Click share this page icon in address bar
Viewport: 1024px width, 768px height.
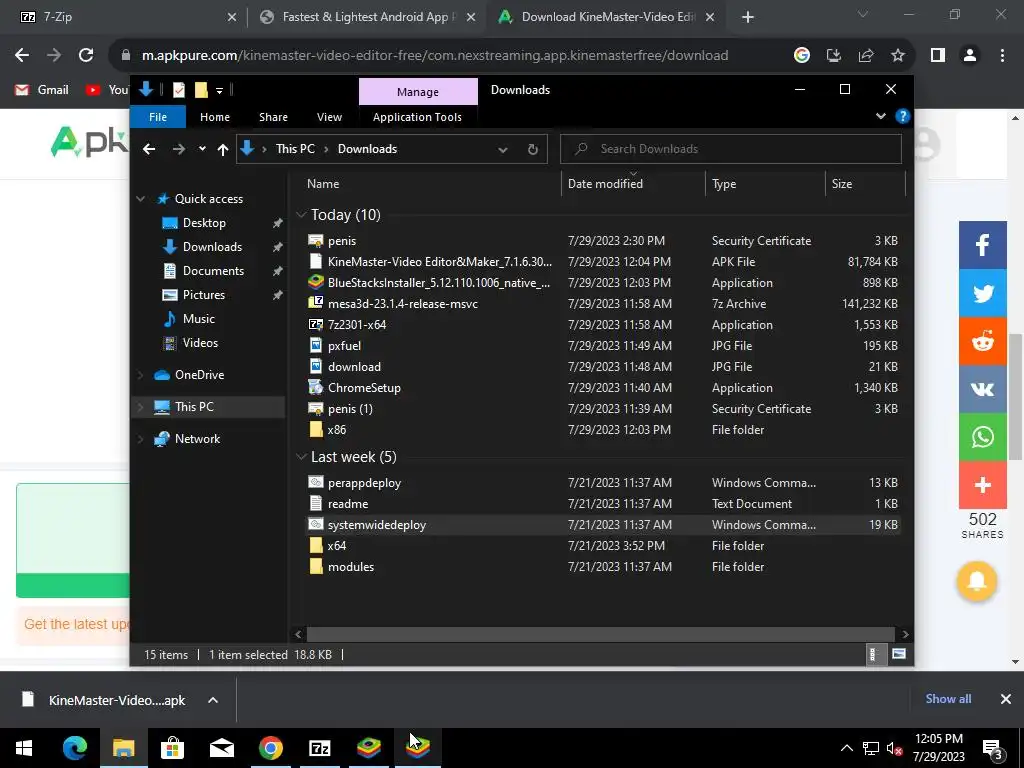[866, 56]
